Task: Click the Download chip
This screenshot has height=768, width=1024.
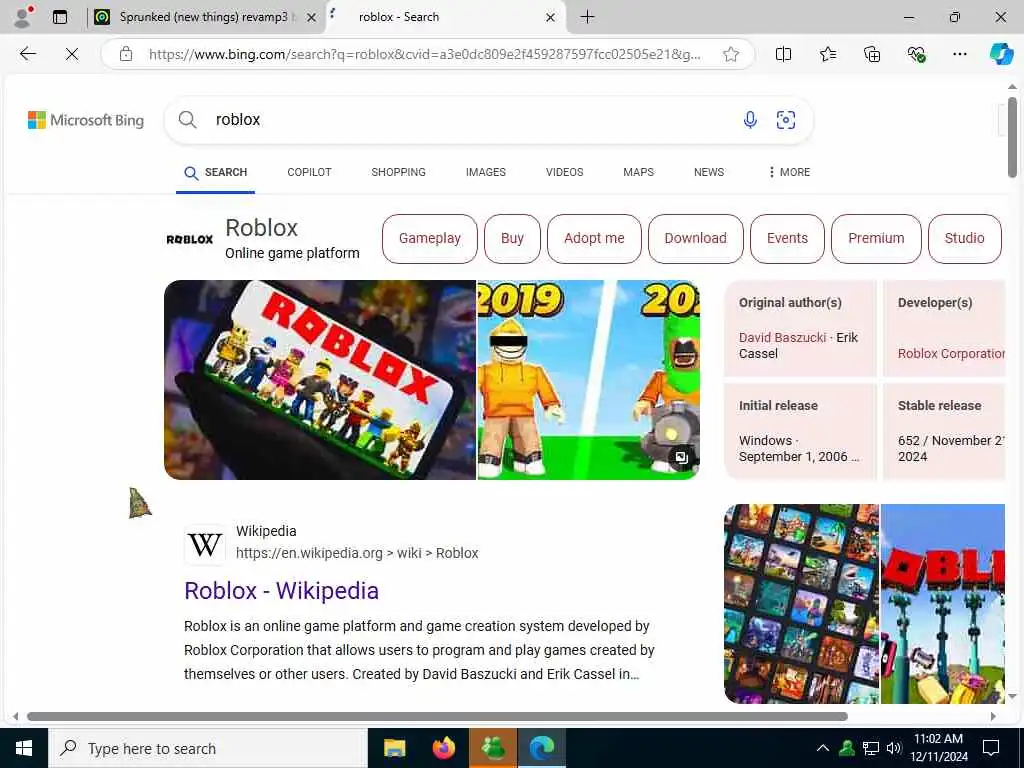Action: pyautogui.click(x=696, y=238)
